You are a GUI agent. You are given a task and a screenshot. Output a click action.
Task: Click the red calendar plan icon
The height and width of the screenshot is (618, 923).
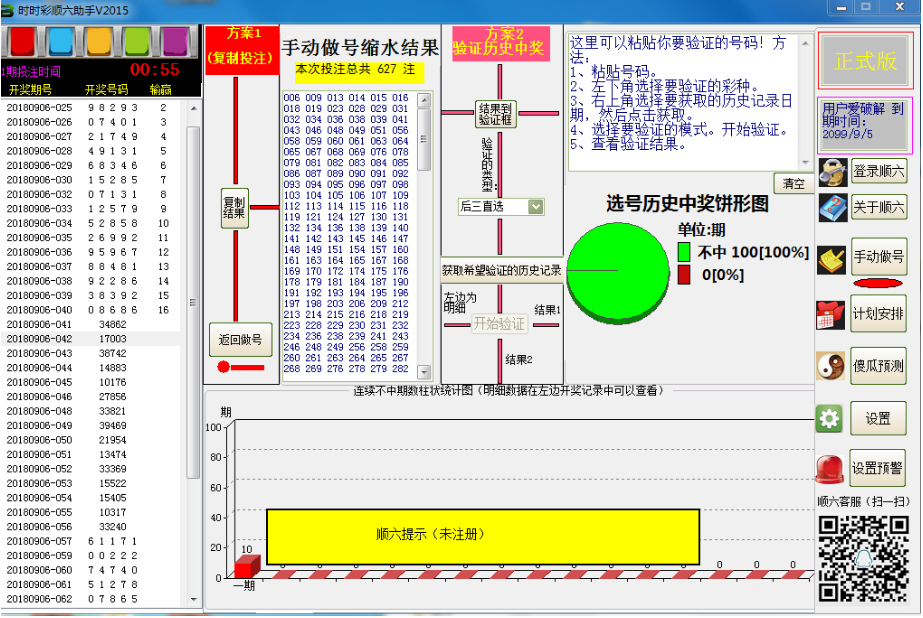tap(831, 314)
